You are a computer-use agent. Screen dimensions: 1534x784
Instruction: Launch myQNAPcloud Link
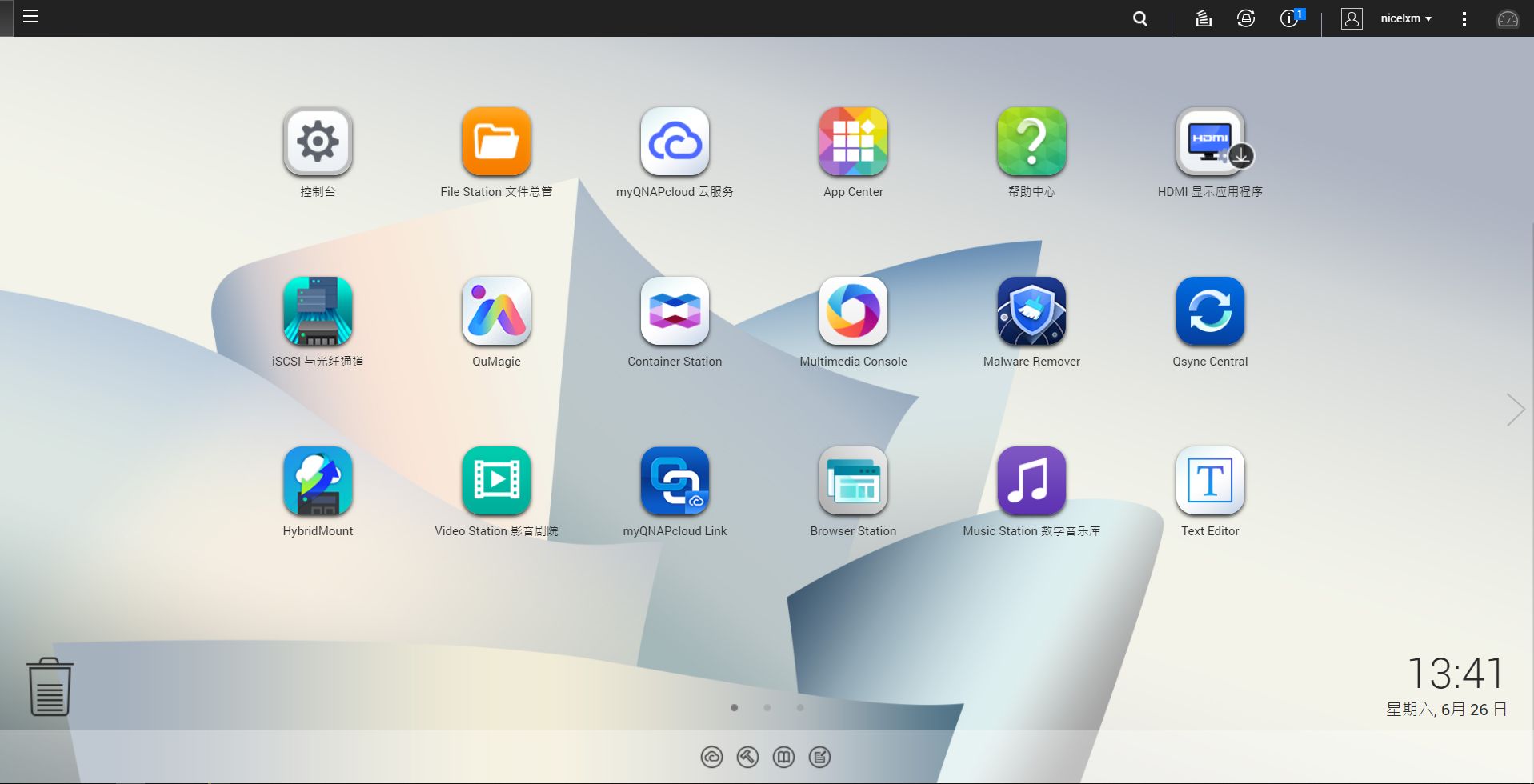point(675,481)
